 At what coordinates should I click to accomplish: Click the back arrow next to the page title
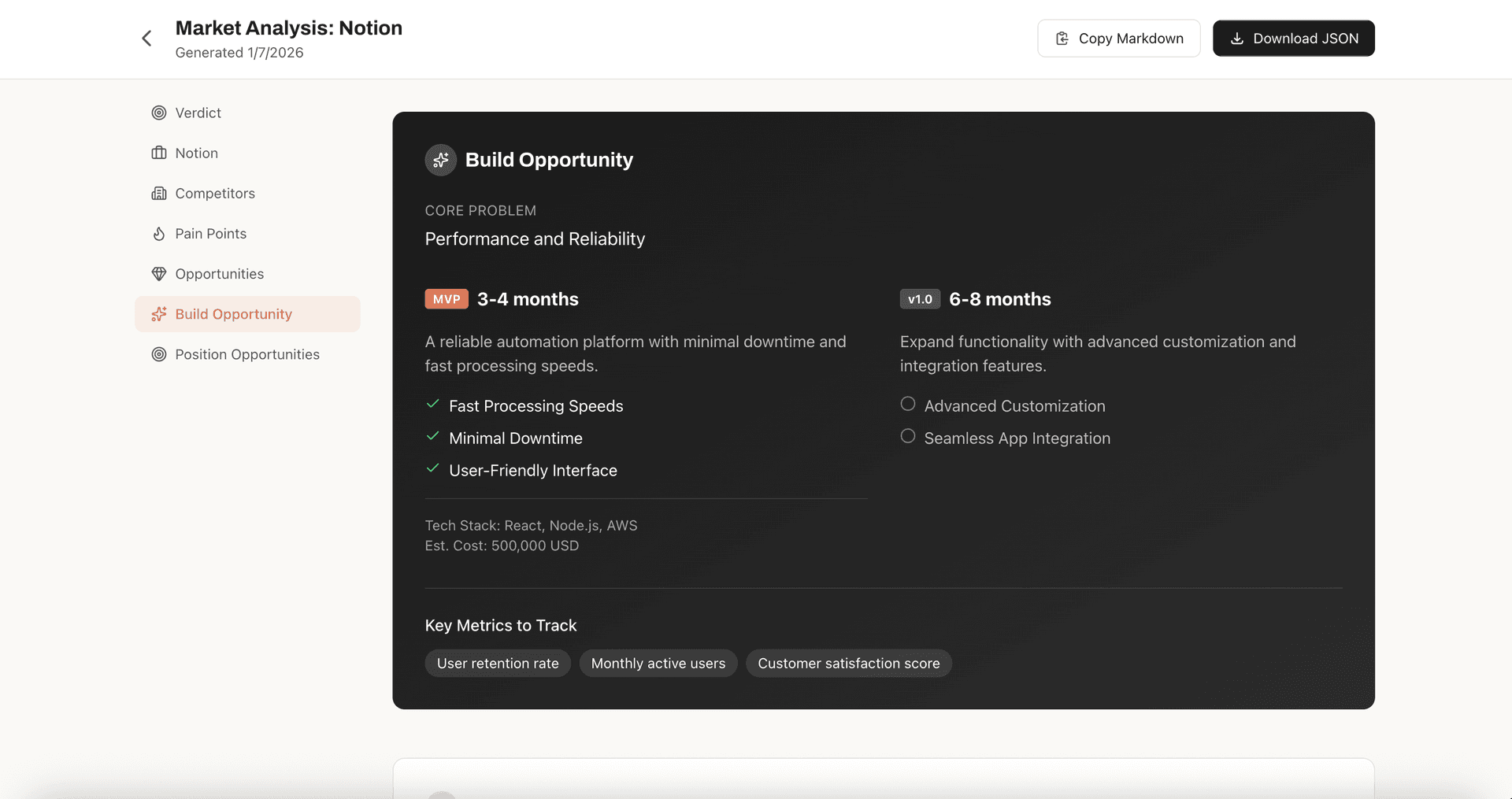pyautogui.click(x=146, y=38)
